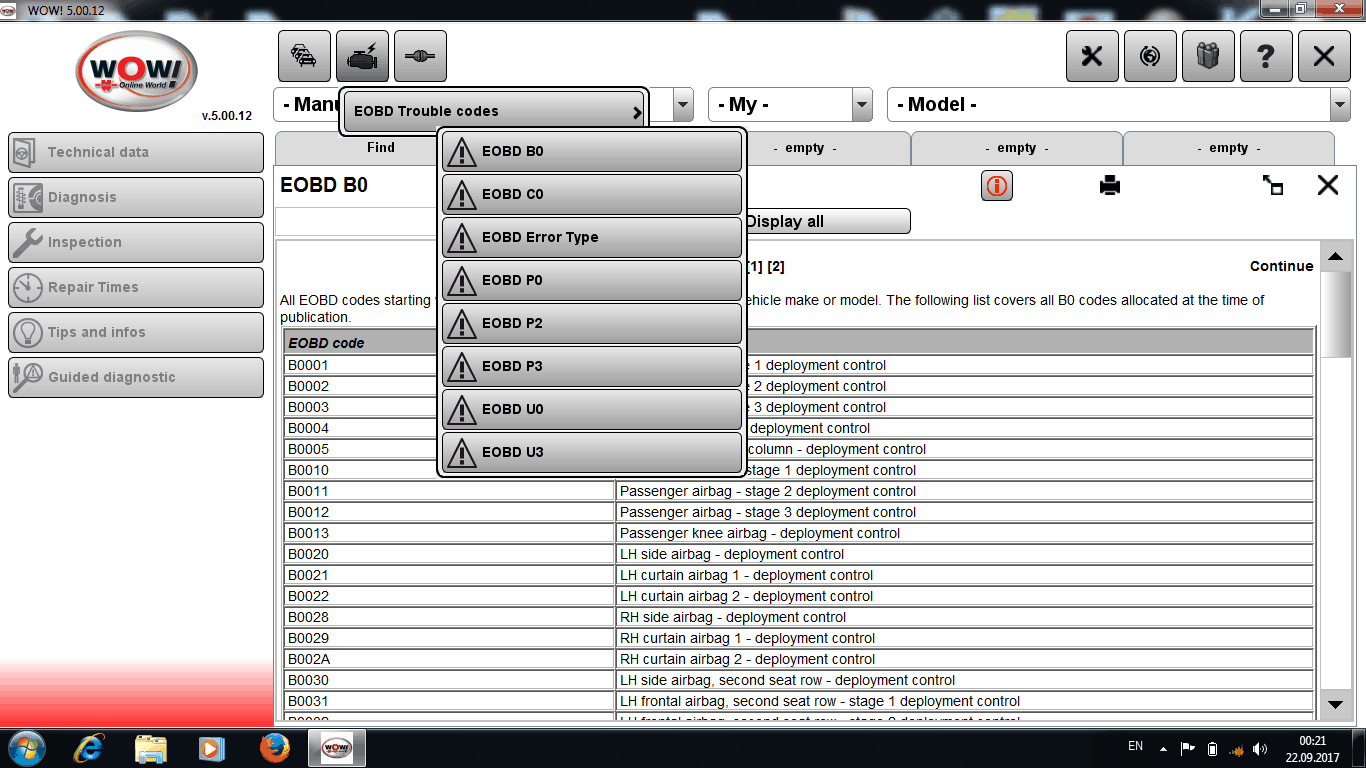Open Repair Times section

pos(136,287)
